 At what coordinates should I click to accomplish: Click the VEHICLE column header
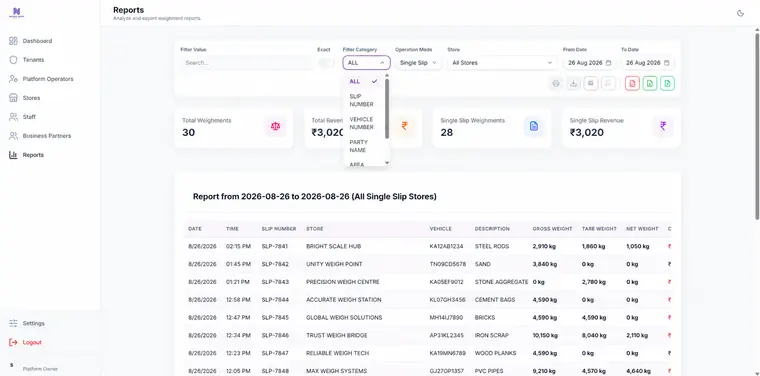[x=441, y=229]
